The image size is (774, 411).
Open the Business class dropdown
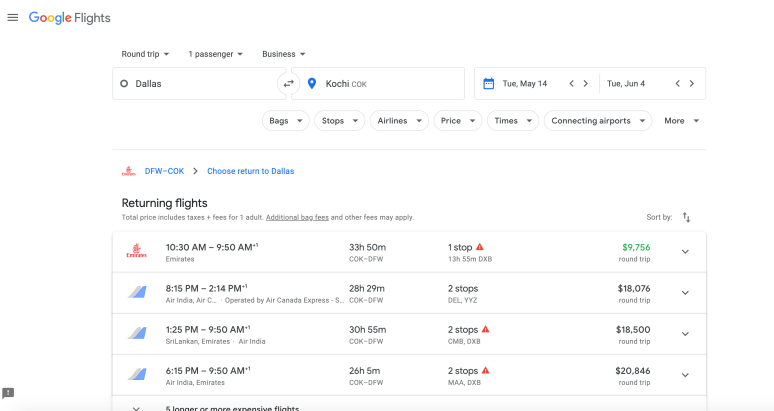tap(284, 54)
